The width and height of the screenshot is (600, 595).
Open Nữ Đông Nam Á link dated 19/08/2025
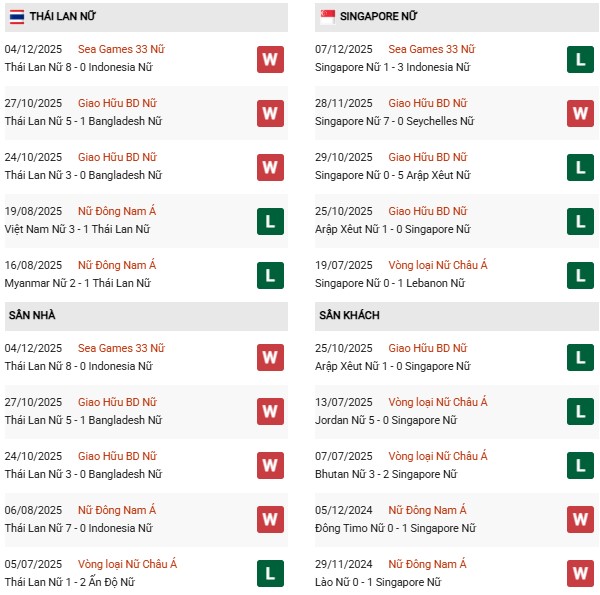pos(117,211)
